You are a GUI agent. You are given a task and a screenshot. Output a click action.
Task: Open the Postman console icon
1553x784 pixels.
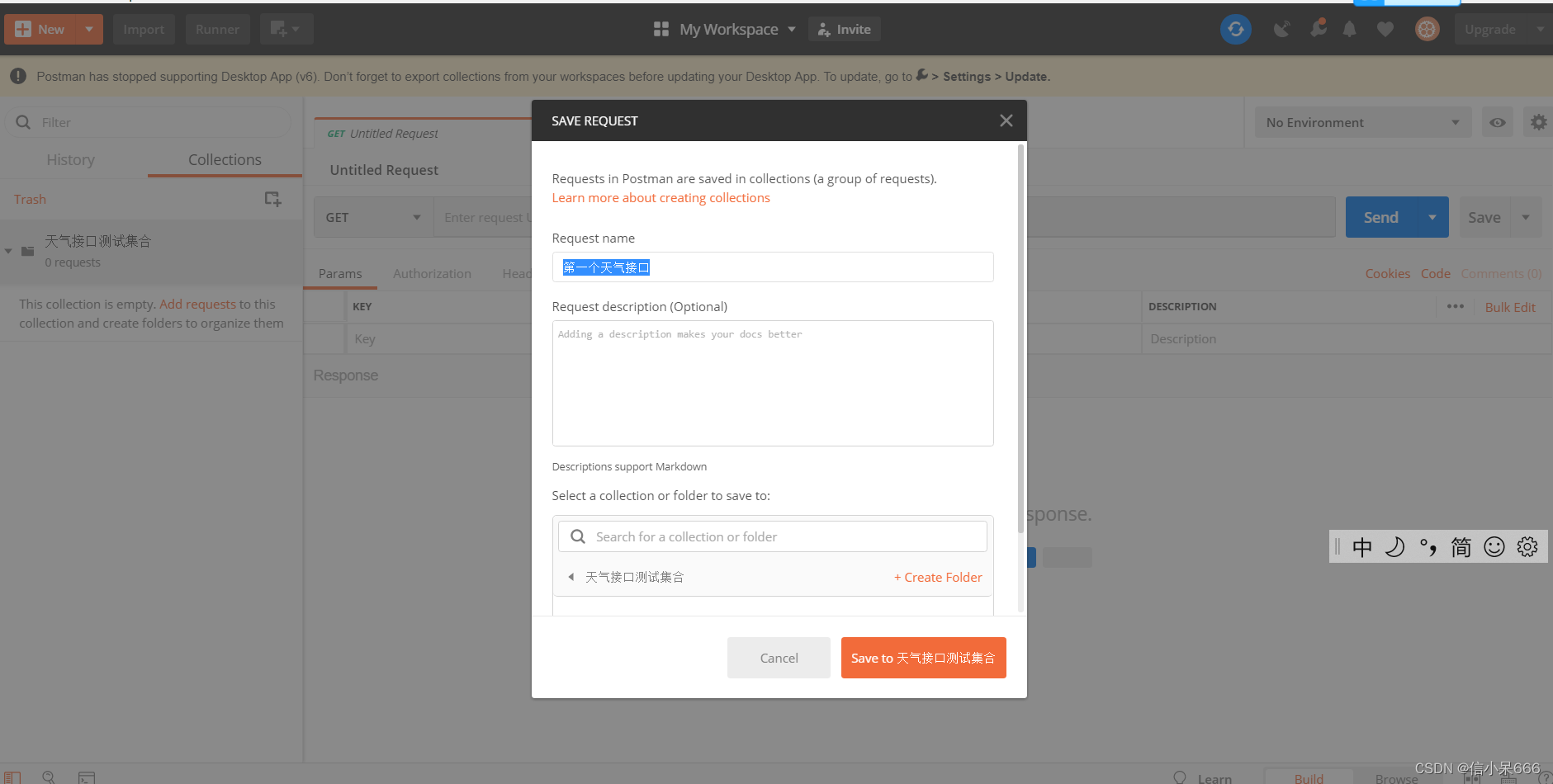[x=87, y=777]
